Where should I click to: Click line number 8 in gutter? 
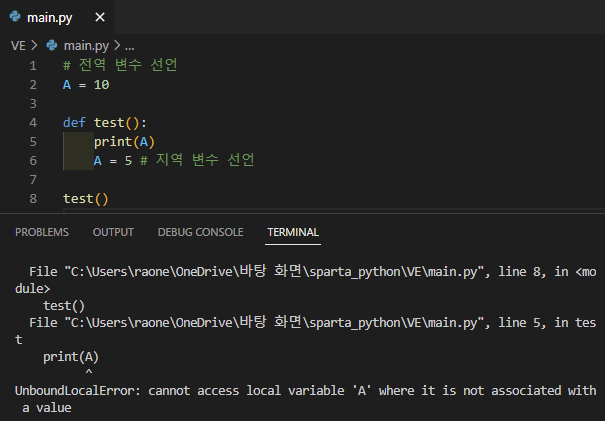coord(33,198)
